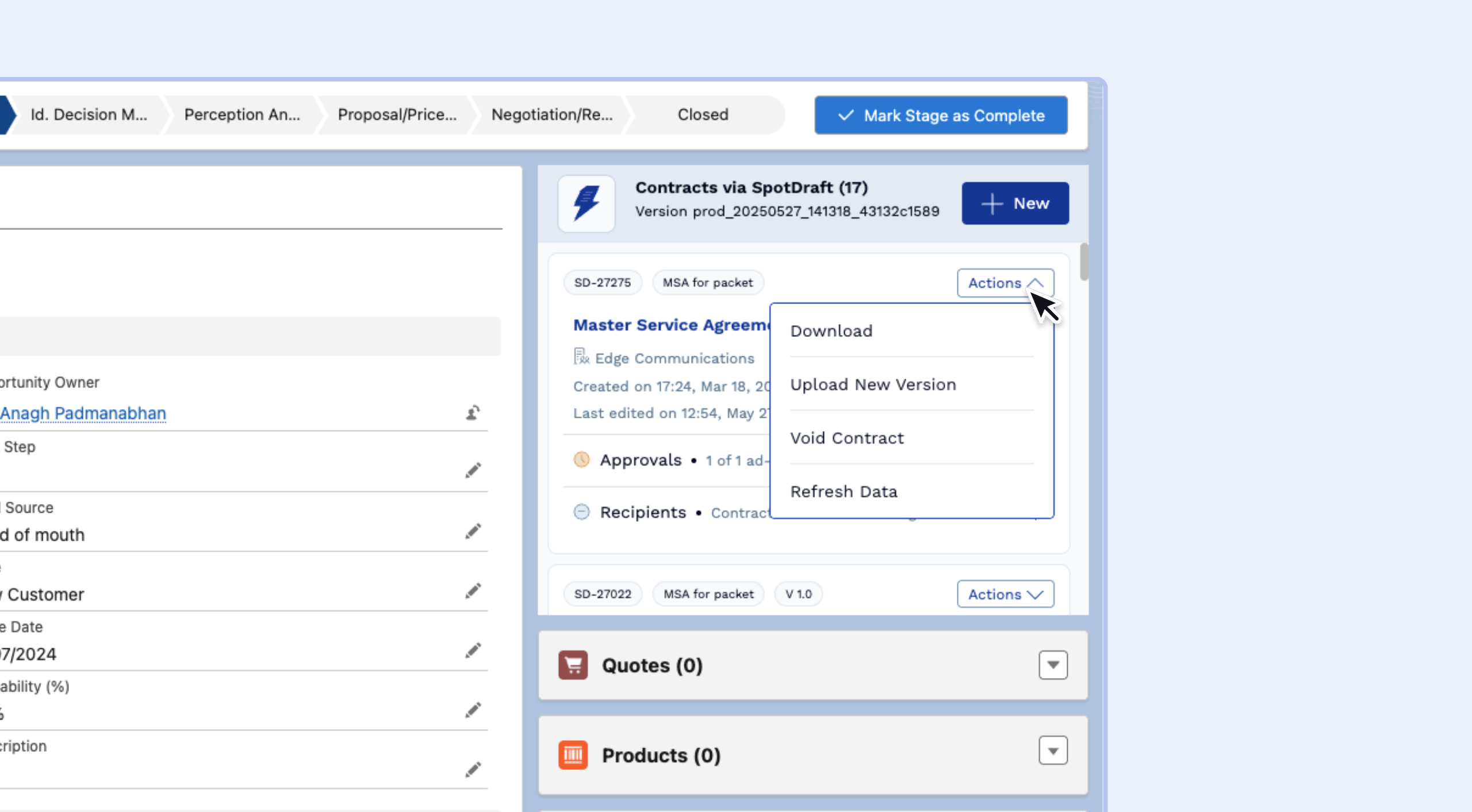Collapse the Actions menu for SD-27275
Image resolution: width=1472 pixels, height=812 pixels.
pyautogui.click(x=1005, y=283)
